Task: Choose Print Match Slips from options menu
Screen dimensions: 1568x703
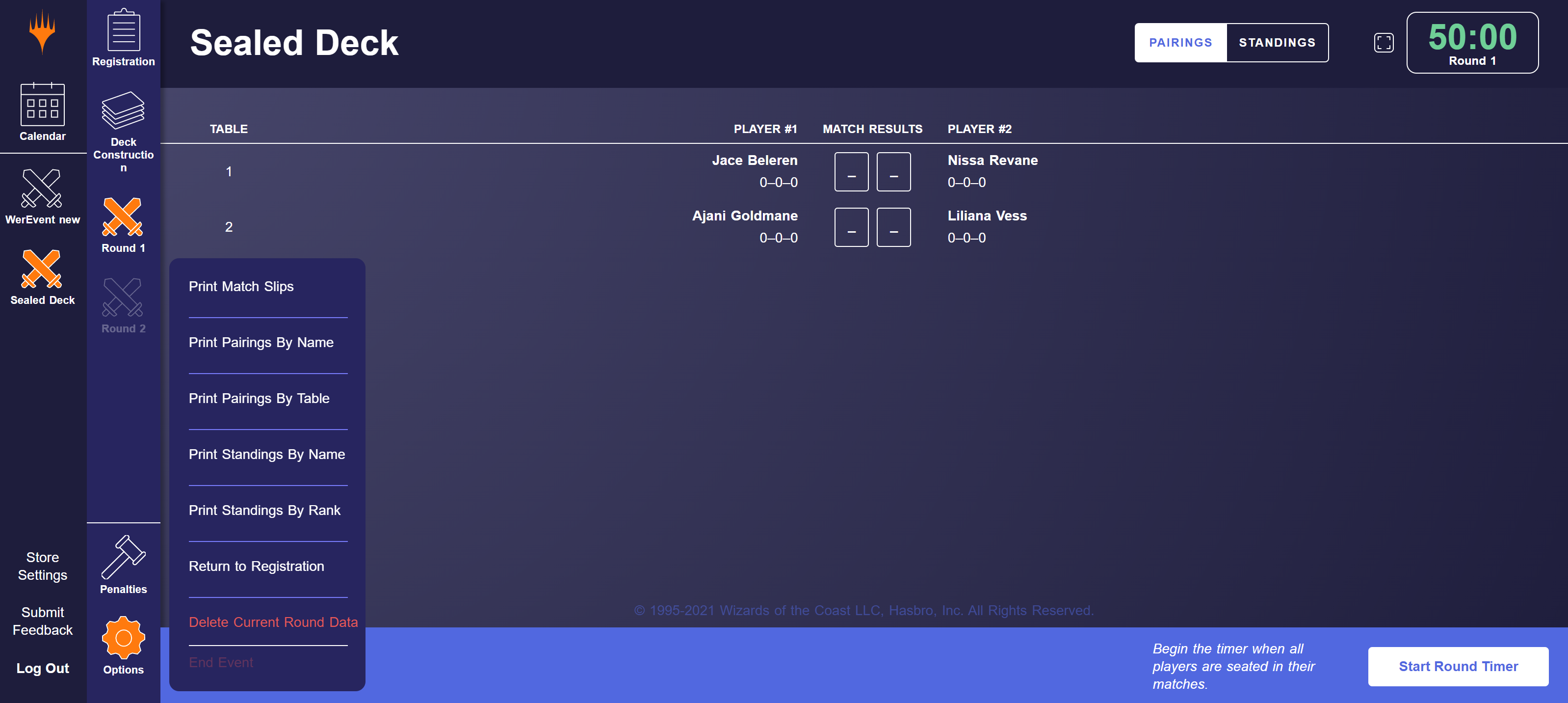Action: [x=241, y=286]
